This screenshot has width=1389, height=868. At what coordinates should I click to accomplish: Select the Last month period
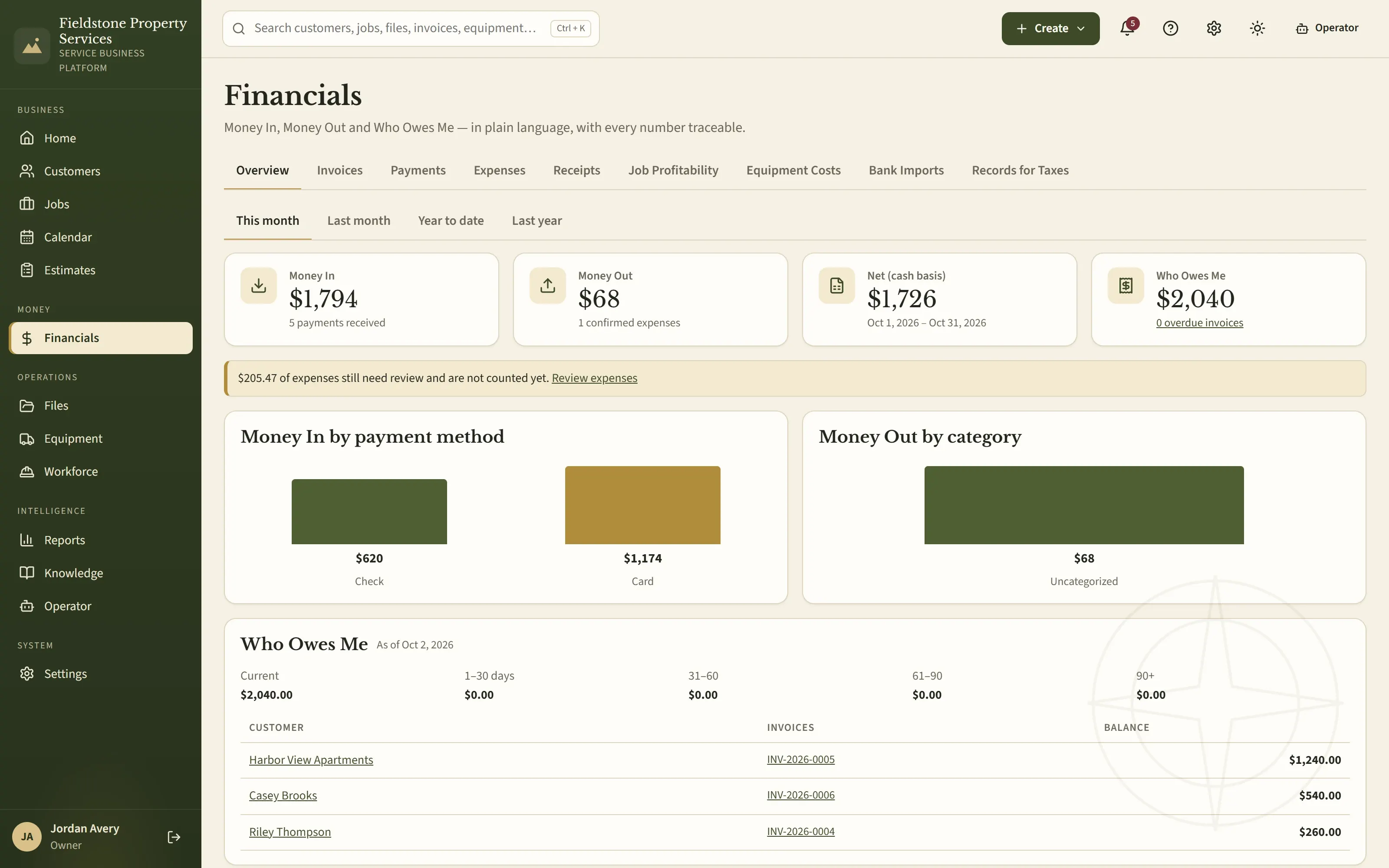pyautogui.click(x=358, y=221)
